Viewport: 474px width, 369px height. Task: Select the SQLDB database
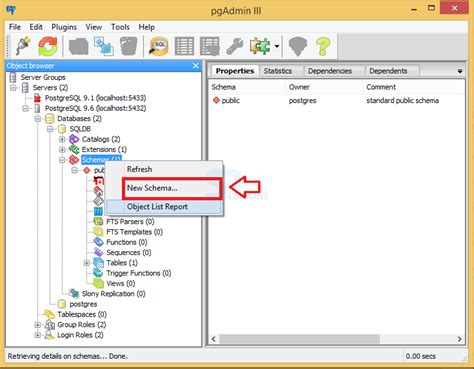coord(80,129)
